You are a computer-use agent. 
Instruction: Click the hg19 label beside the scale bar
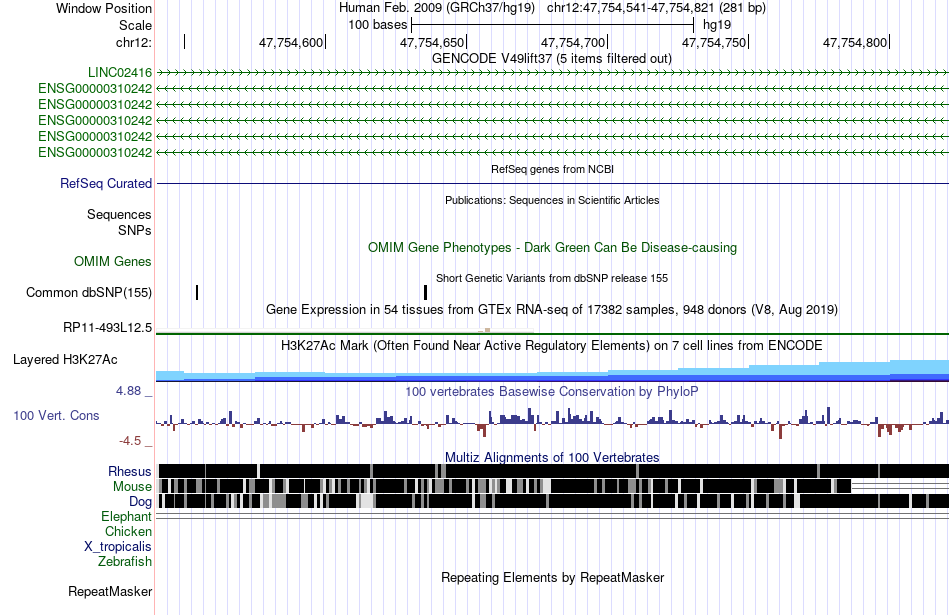coord(717,25)
